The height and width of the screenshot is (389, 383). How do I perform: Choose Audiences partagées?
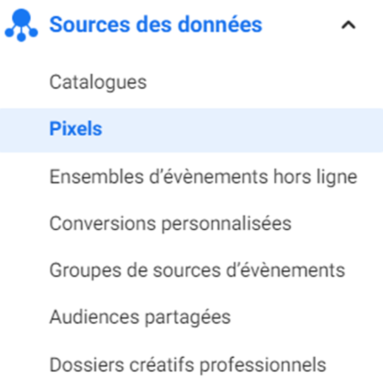coord(140,317)
